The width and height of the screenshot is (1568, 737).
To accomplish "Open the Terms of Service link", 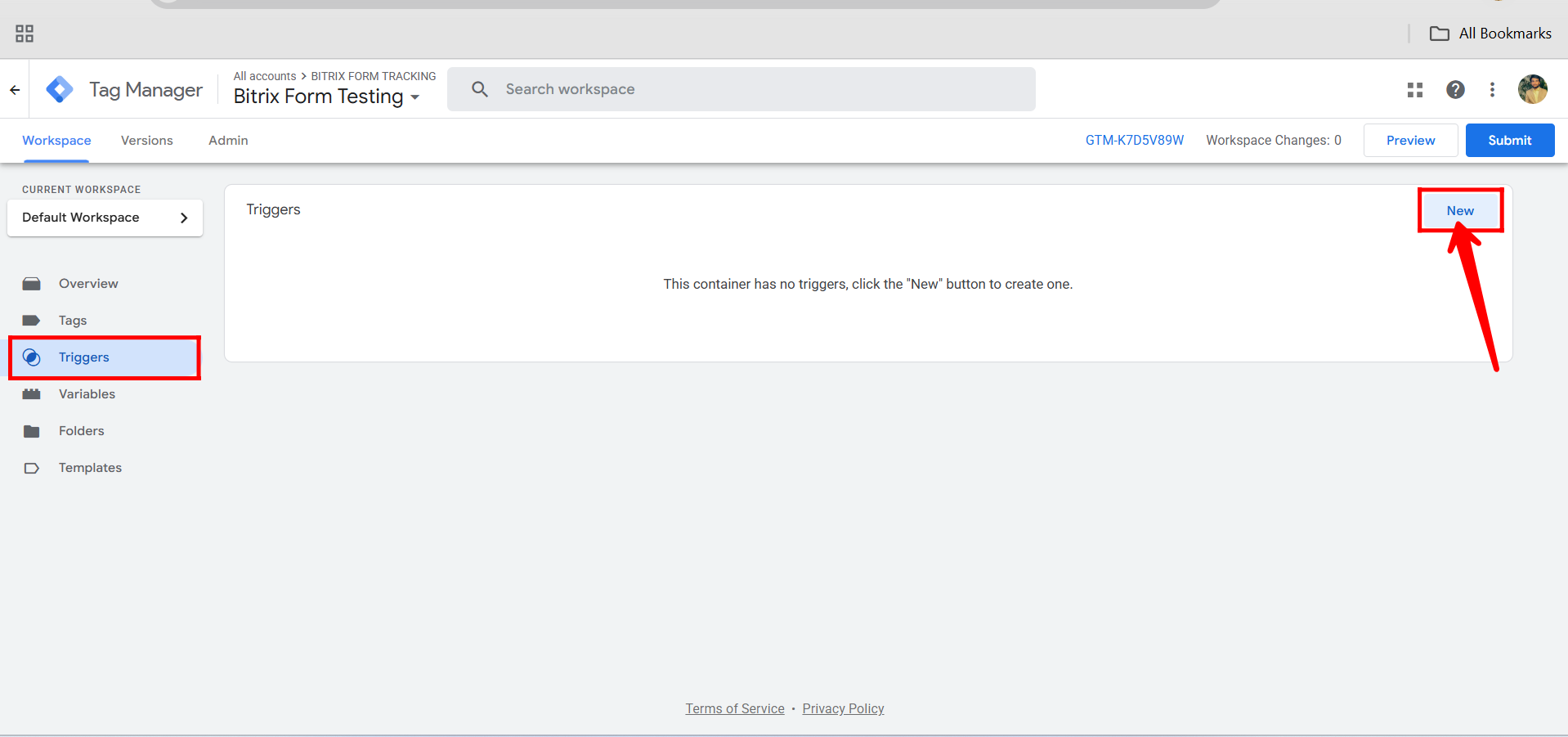I will [x=735, y=708].
